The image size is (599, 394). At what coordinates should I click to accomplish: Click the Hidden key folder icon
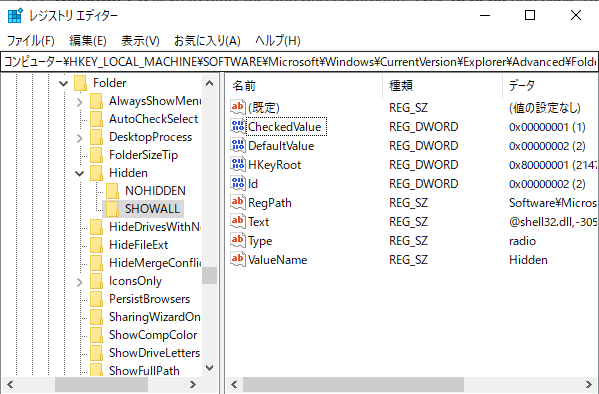[x=96, y=173]
